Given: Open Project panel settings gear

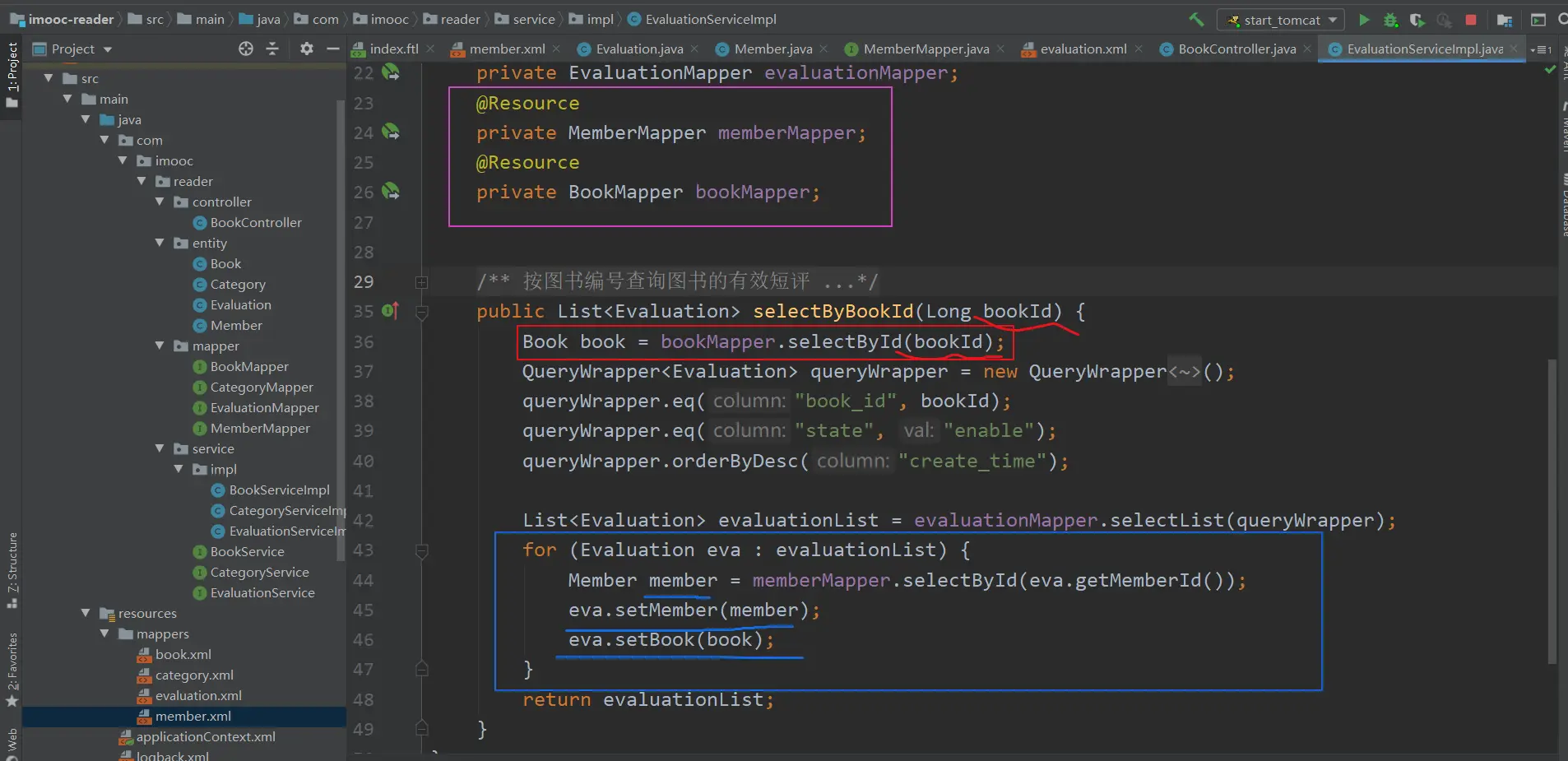Looking at the screenshot, I should click(x=307, y=49).
